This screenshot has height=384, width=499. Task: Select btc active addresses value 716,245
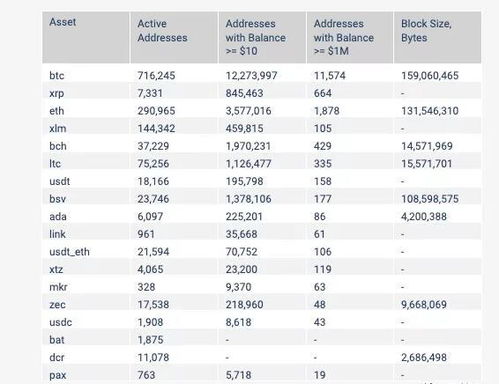pos(156,76)
